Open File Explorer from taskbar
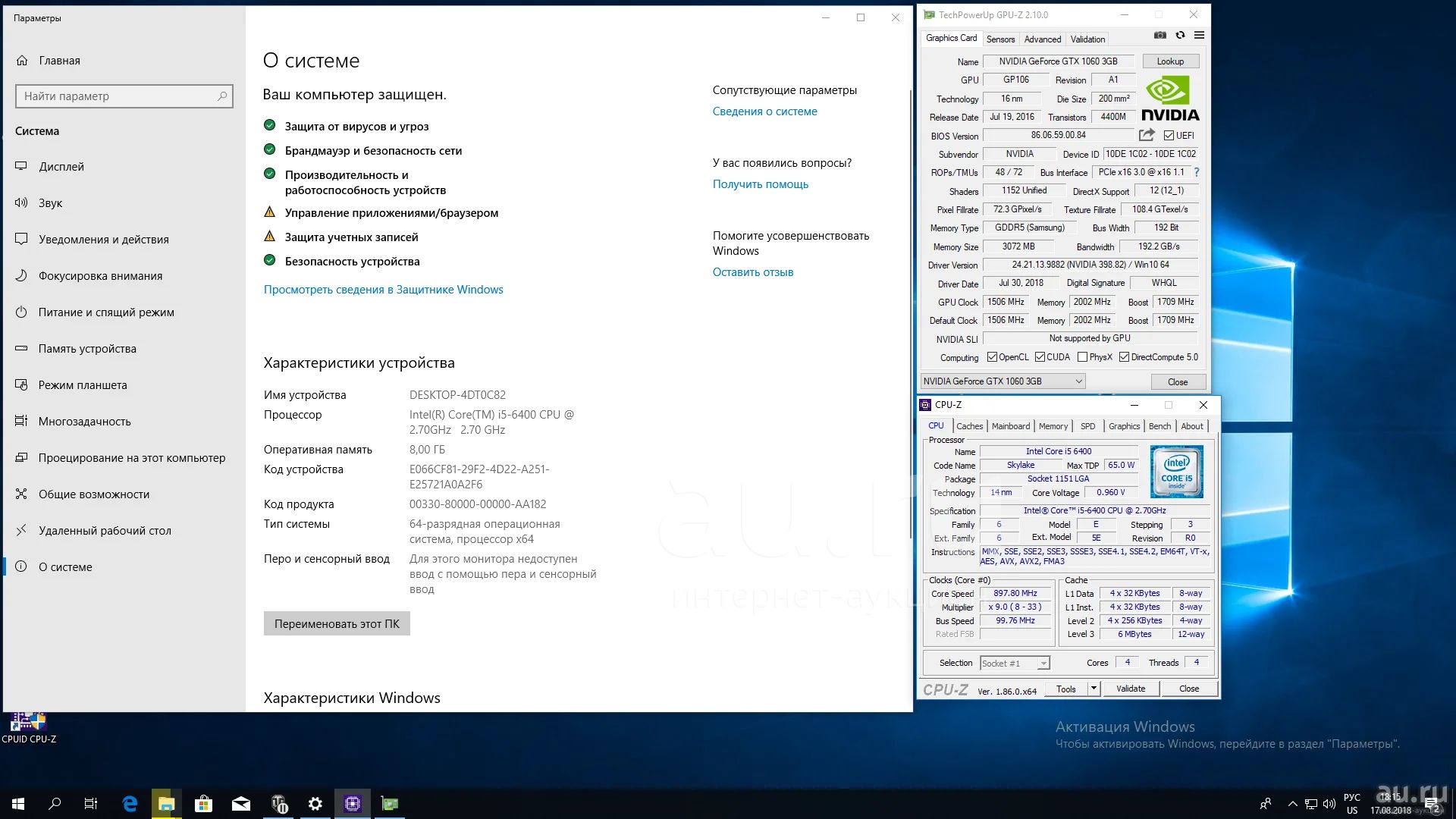Screen dimensions: 1456x819 pos(166,804)
